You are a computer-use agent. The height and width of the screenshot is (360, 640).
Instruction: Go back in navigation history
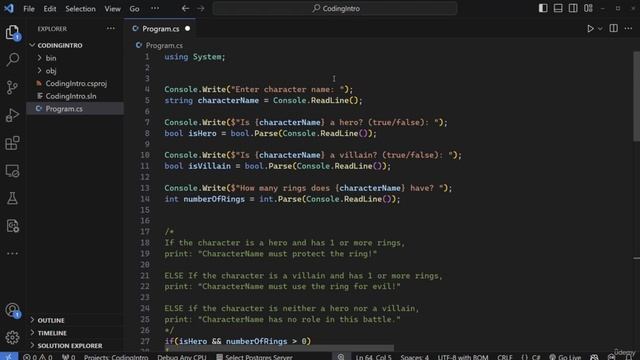185,8
